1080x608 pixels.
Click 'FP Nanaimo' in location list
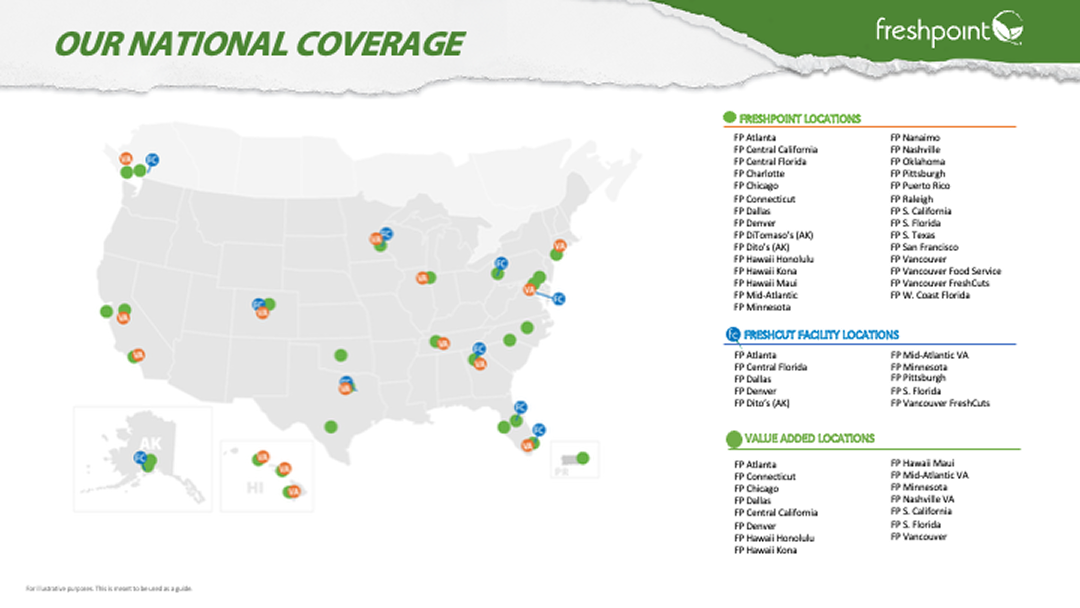pyautogui.click(x=915, y=138)
